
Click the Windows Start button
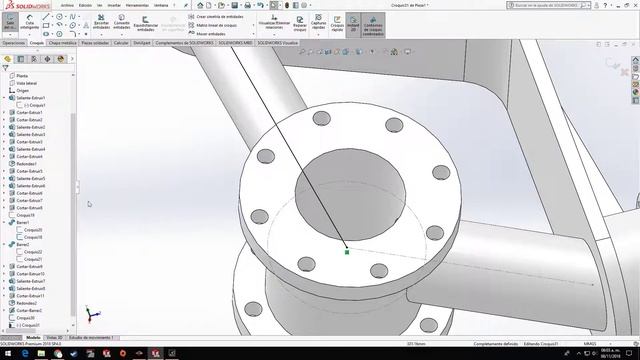coord(8,353)
